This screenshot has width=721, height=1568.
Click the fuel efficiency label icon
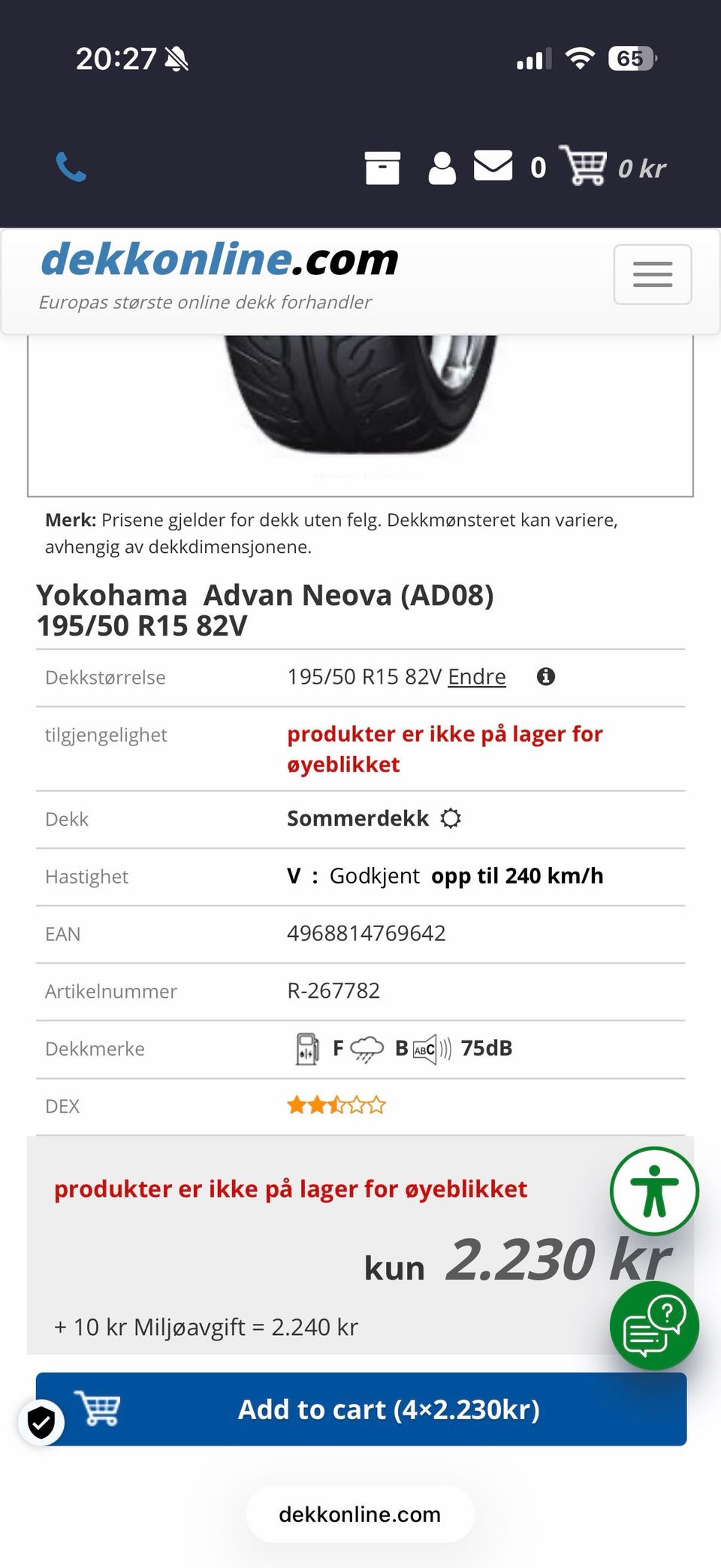pyautogui.click(x=306, y=1049)
